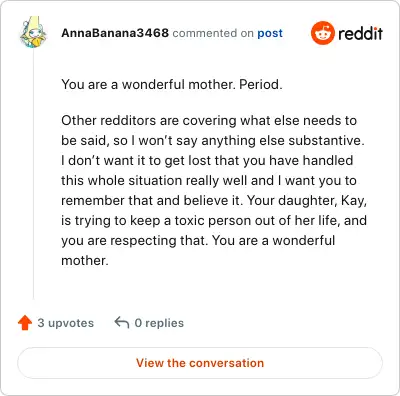Collapse the comment thread vertical line
This screenshot has height=396, width=400.
(33, 174)
